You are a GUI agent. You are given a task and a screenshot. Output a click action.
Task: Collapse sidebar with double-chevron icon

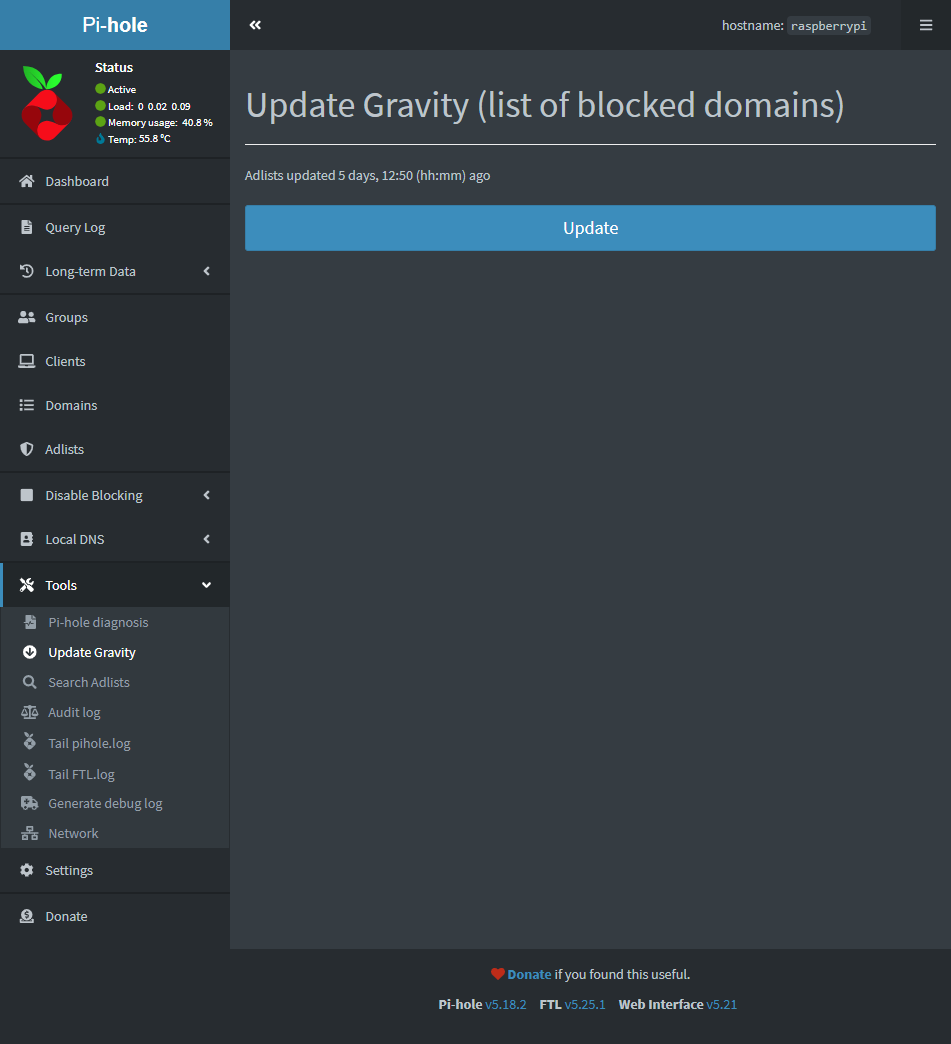(255, 25)
